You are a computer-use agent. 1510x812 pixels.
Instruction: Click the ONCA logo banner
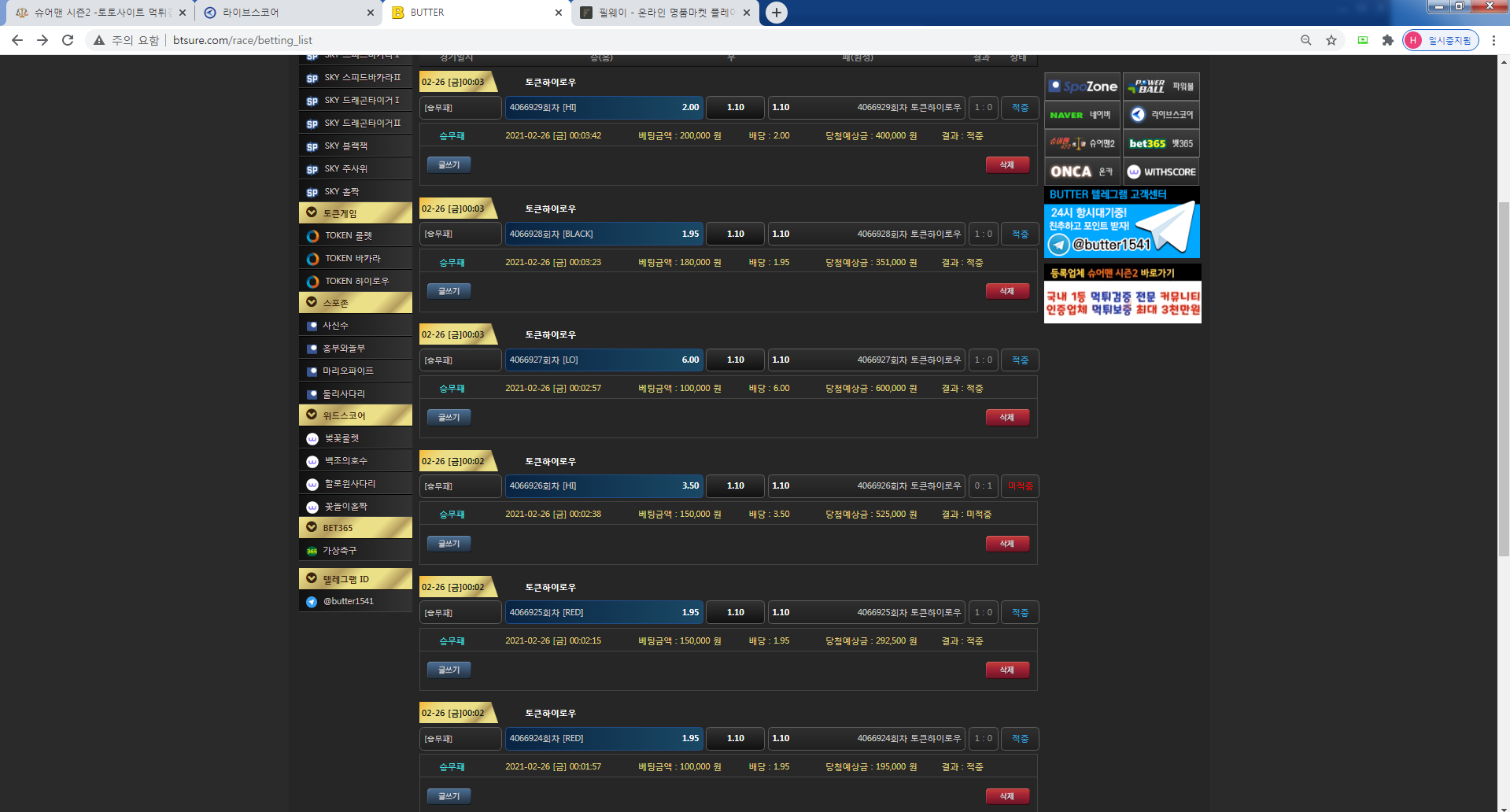[x=1082, y=172]
